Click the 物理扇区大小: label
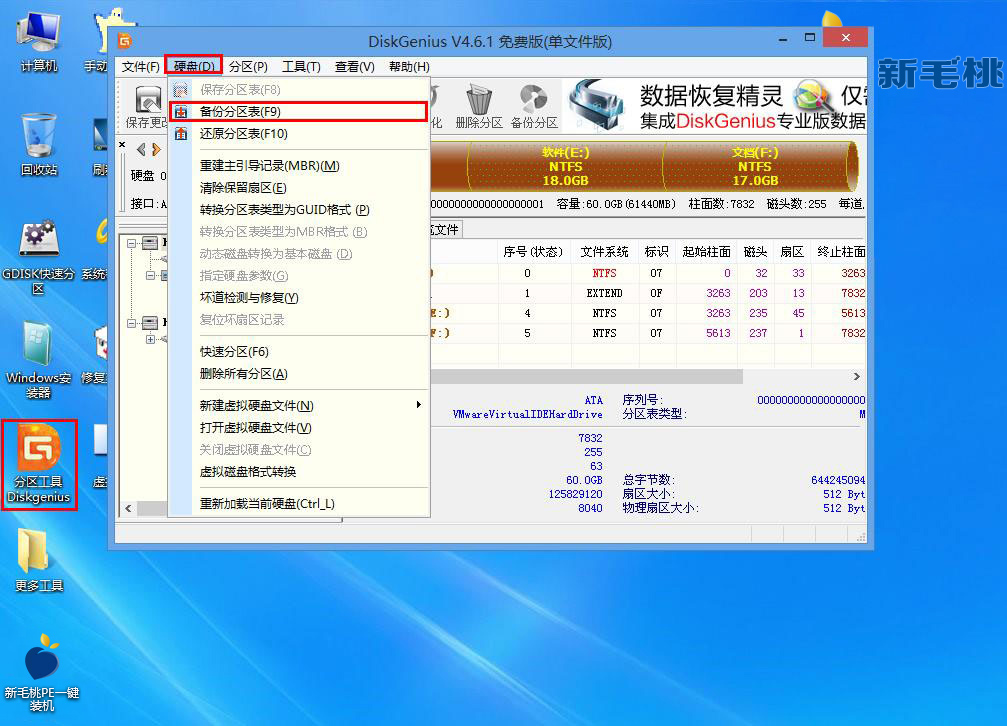 (660, 508)
